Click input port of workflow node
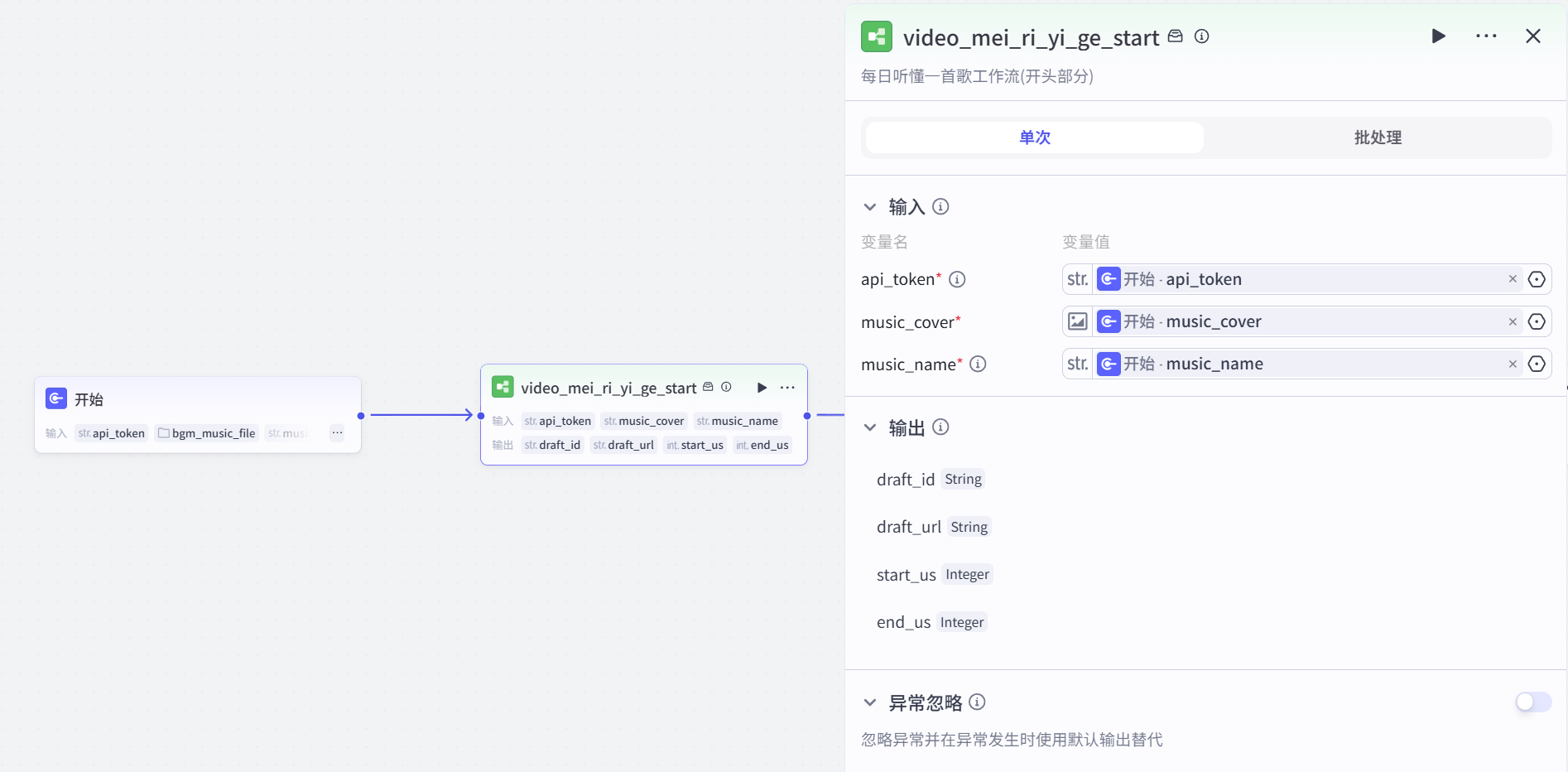1568x772 pixels. 481,416
